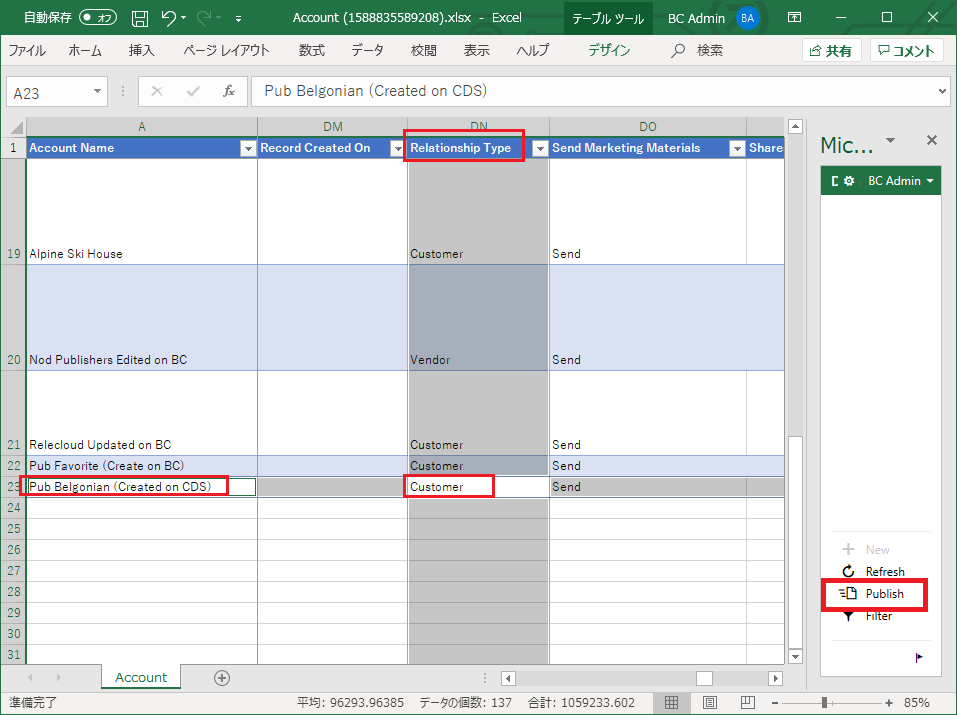Click the horizontal scroll right arrow

776,678
